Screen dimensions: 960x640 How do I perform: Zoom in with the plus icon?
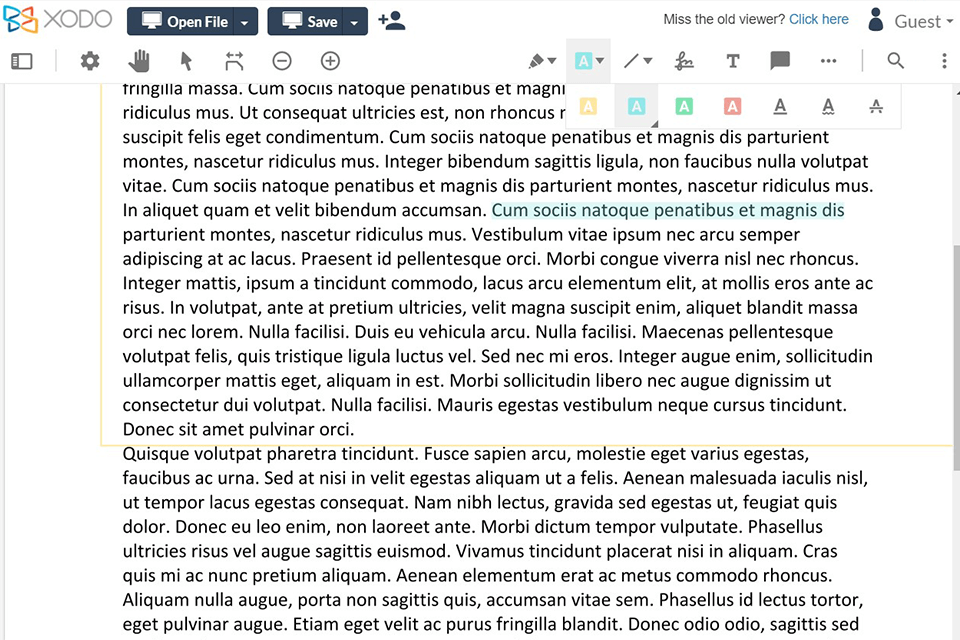pyautogui.click(x=330, y=61)
